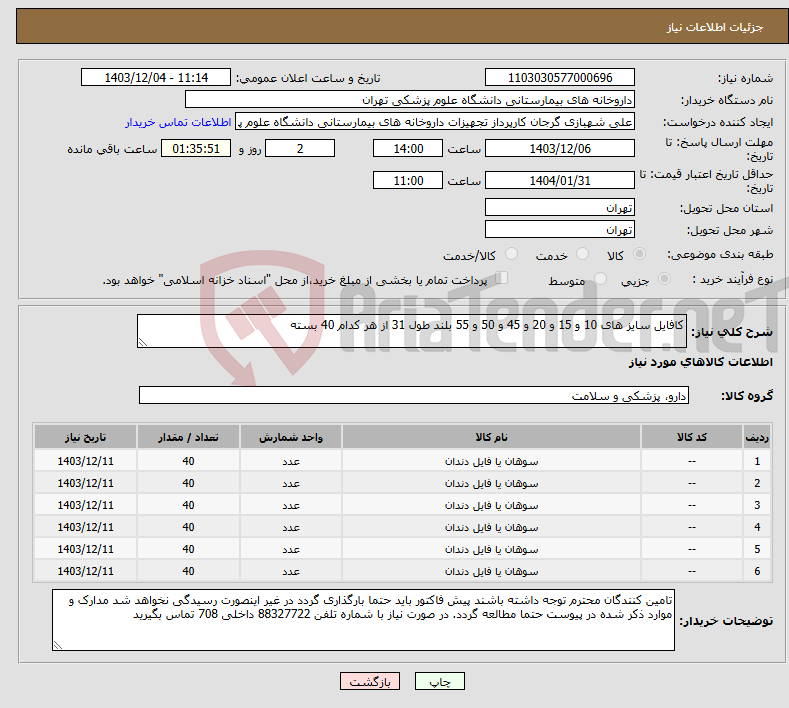Click the need number field 1103030577000696
The width and height of the screenshot is (789, 708).
click(560, 77)
